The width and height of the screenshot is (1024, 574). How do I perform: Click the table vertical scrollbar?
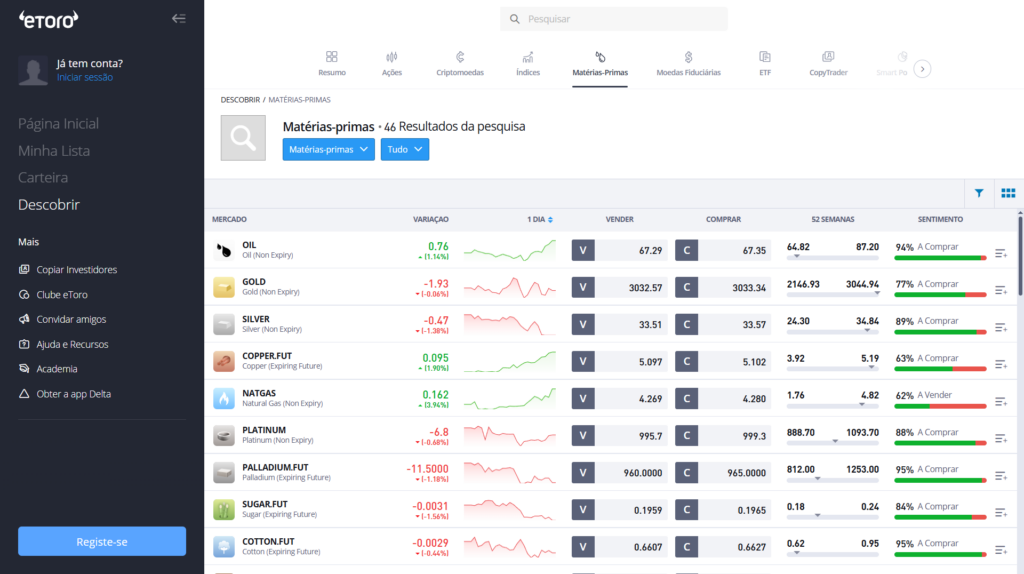pos(1020,255)
